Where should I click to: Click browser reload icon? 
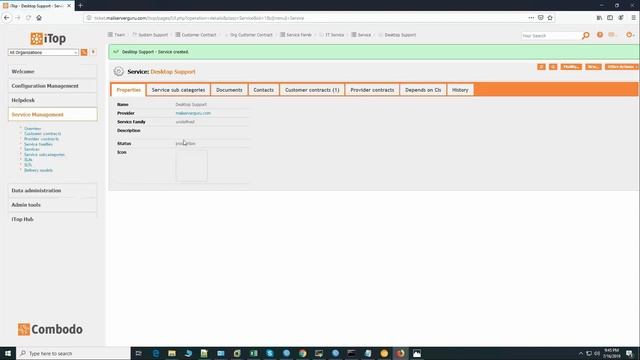coord(28,18)
